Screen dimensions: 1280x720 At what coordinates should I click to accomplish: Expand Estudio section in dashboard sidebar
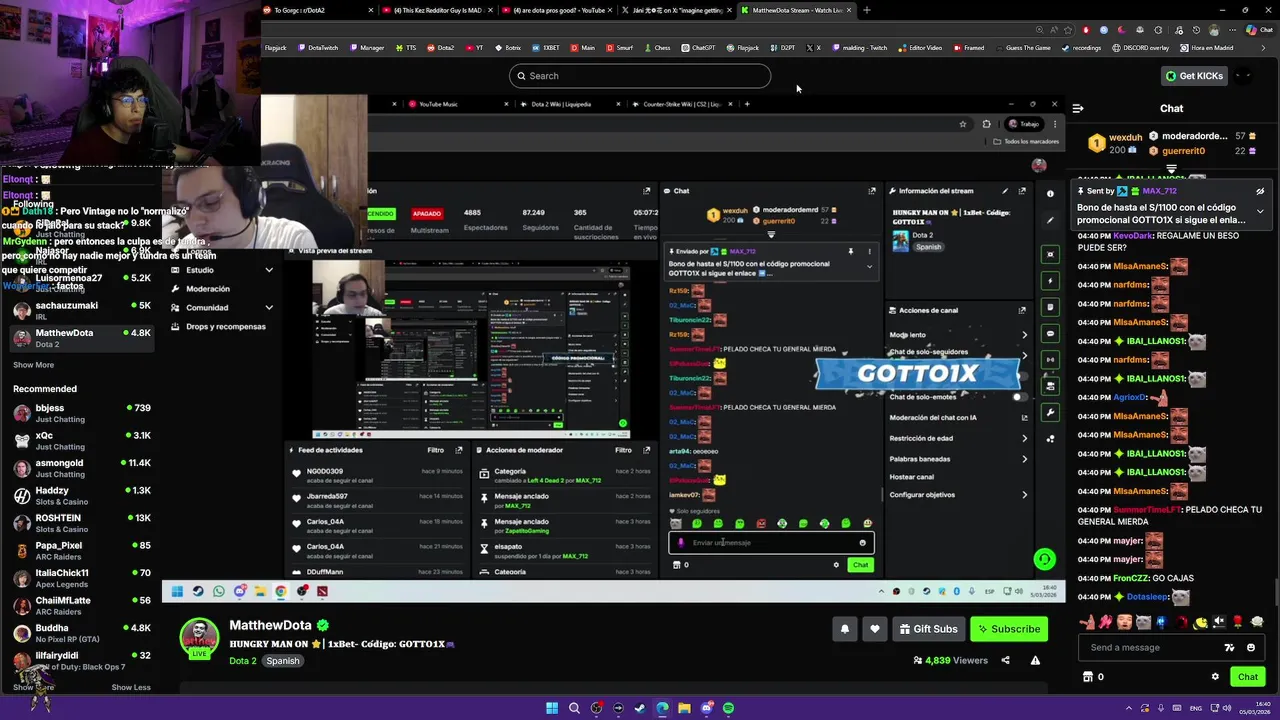pyautogui.click(x=221, y=270)
